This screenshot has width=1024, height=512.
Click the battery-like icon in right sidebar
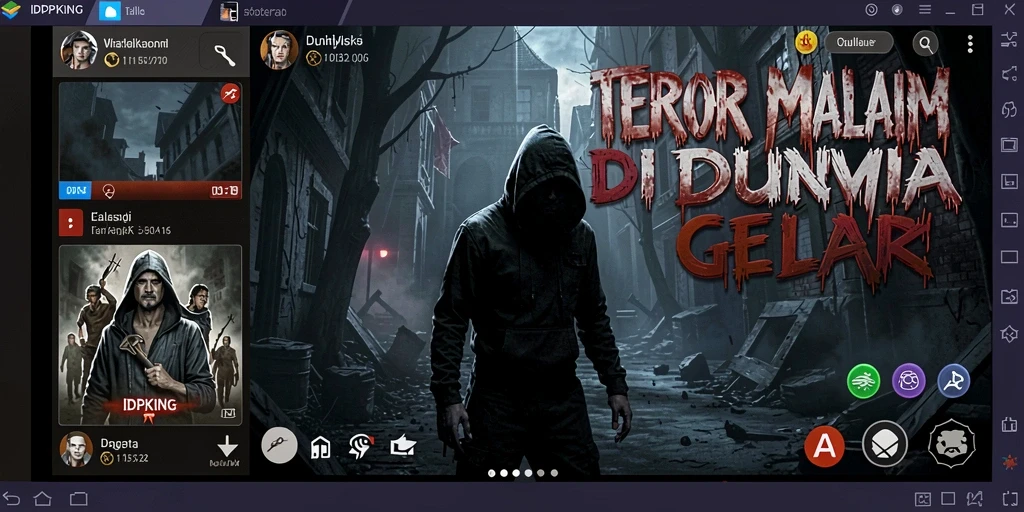pyautogui.click(x=1009, y=425)
